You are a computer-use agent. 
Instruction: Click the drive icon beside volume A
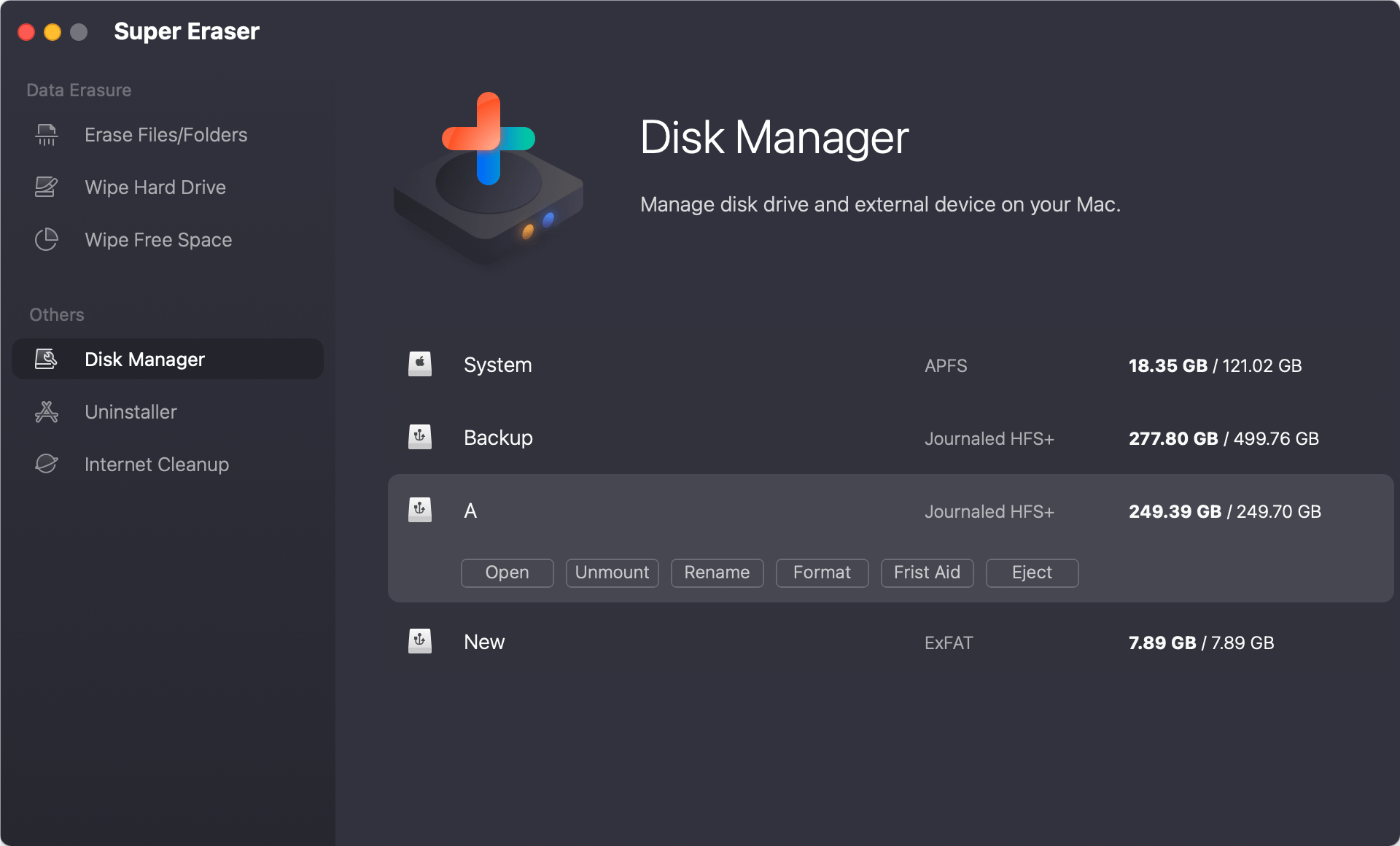coord(419,510)
